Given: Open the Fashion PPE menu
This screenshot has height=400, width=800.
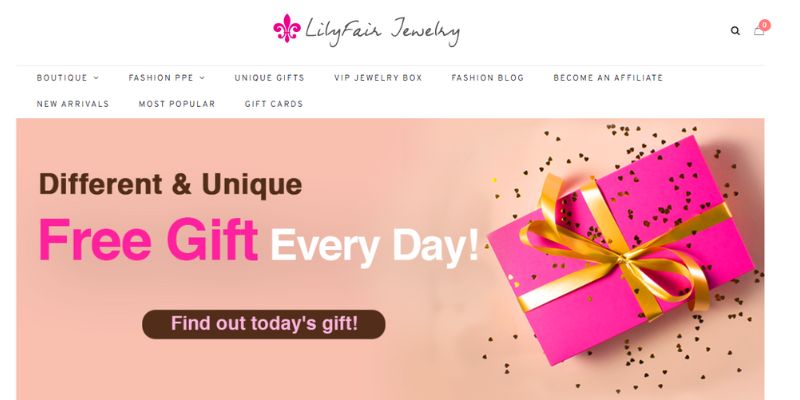Looking at the screenshot, I should [161, 78].
